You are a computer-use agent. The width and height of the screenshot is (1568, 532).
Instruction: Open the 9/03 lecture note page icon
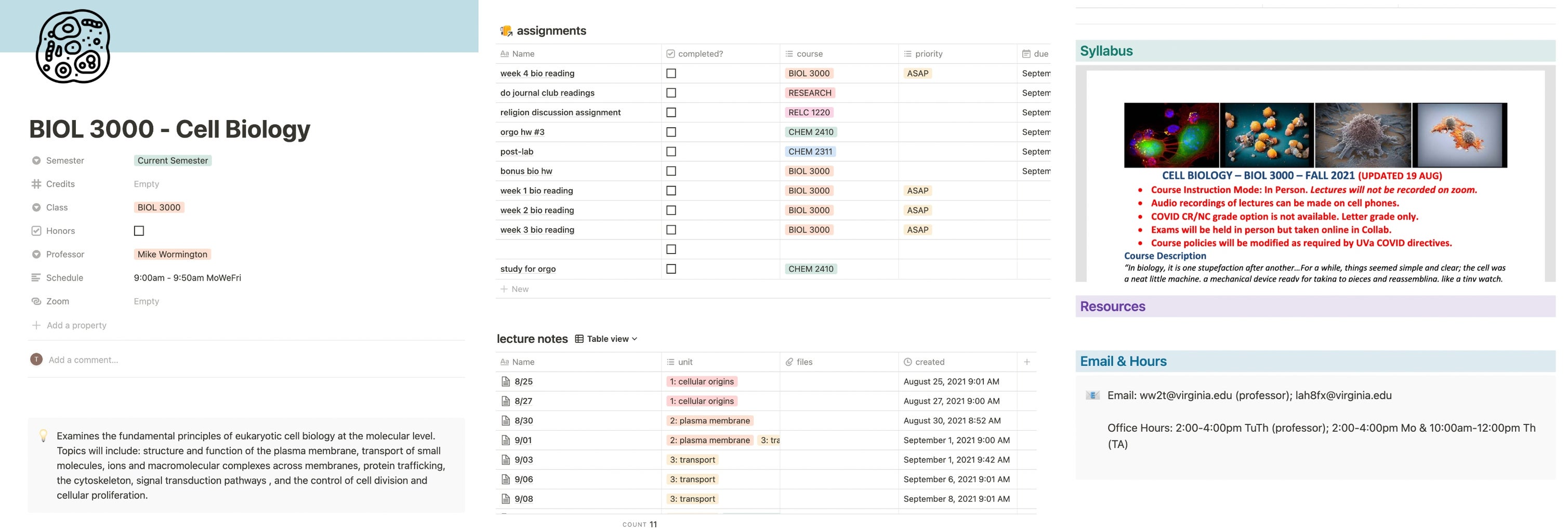click(x=505, y=460)
